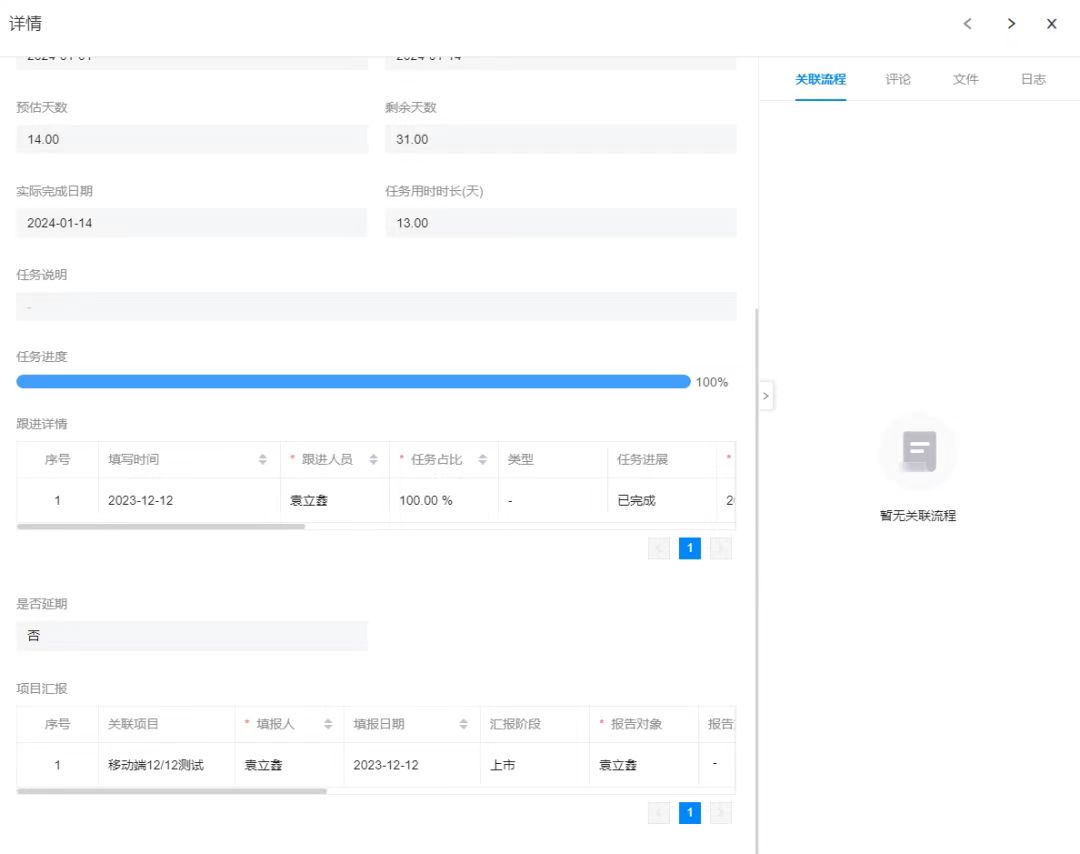Sort 项目汇报 table by 填报日期

tap(464, 724)
